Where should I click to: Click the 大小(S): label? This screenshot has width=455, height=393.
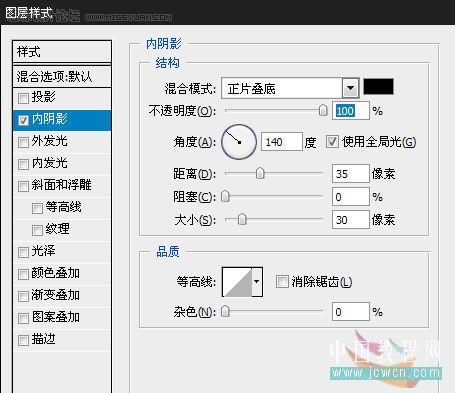point(195,220)
